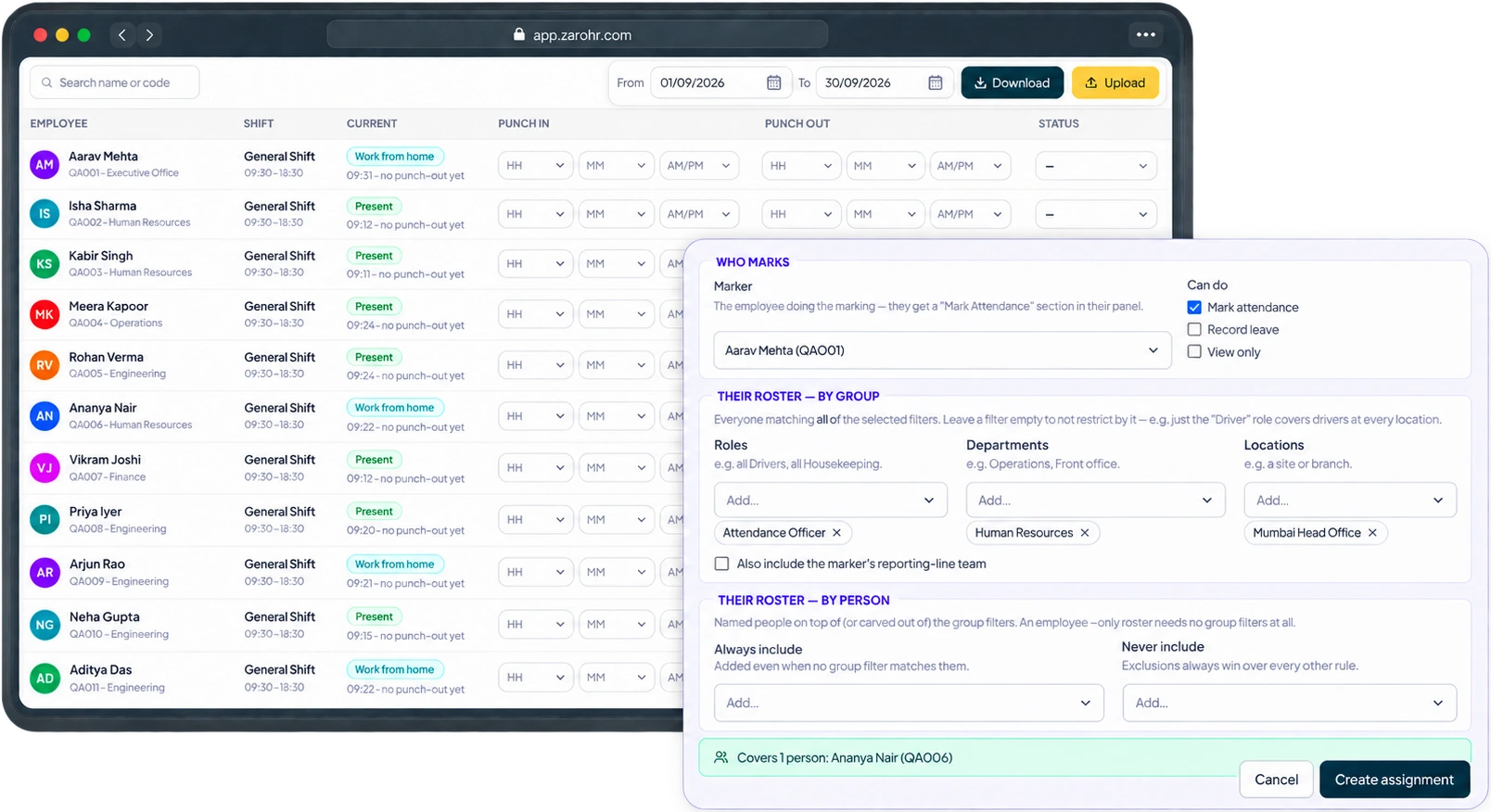Image resolution: width=1491 pixels, height=812 pixels.
Task: Open Aarav Mehta's Status dropdown
Action: click(x=1096, y=166)
